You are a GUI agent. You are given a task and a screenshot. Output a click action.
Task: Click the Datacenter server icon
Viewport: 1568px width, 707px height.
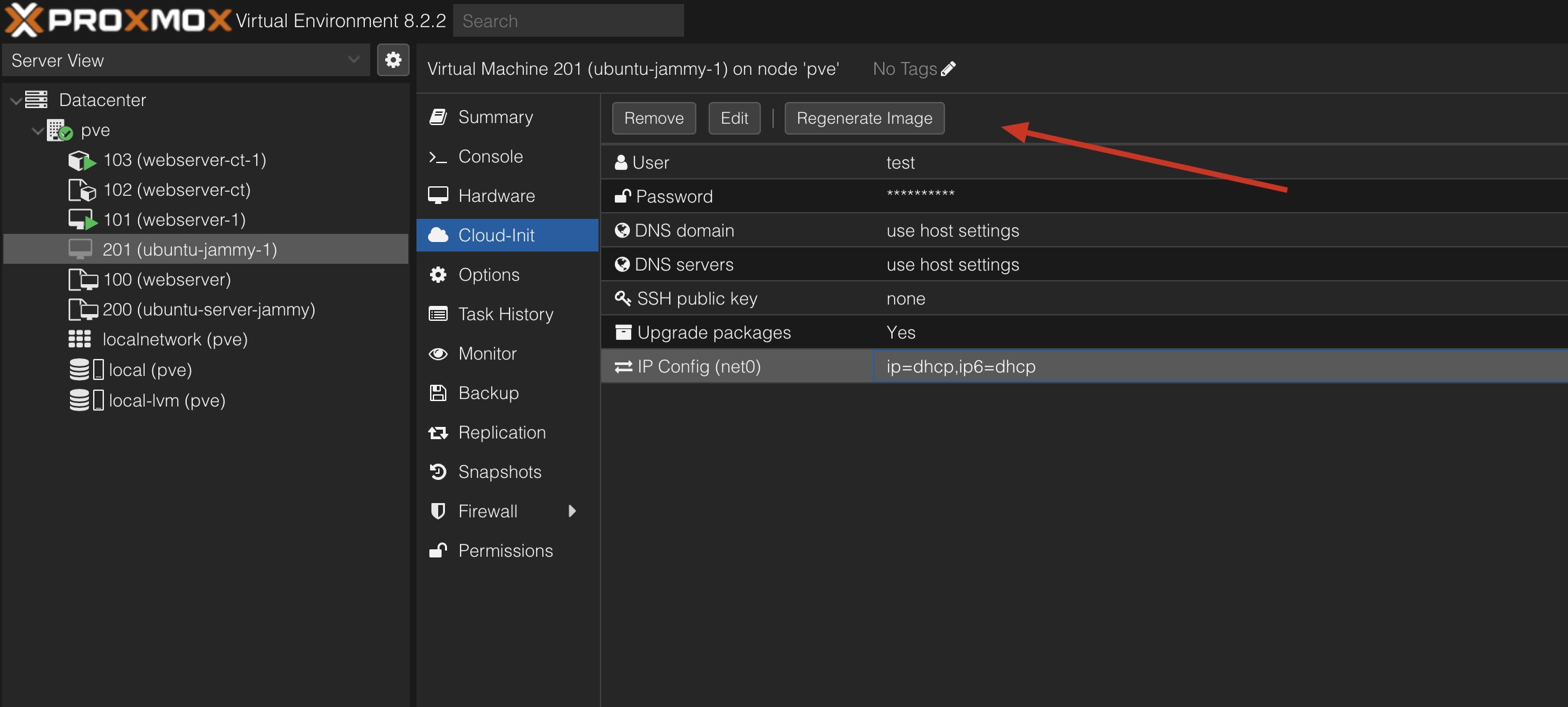[36, 100]
